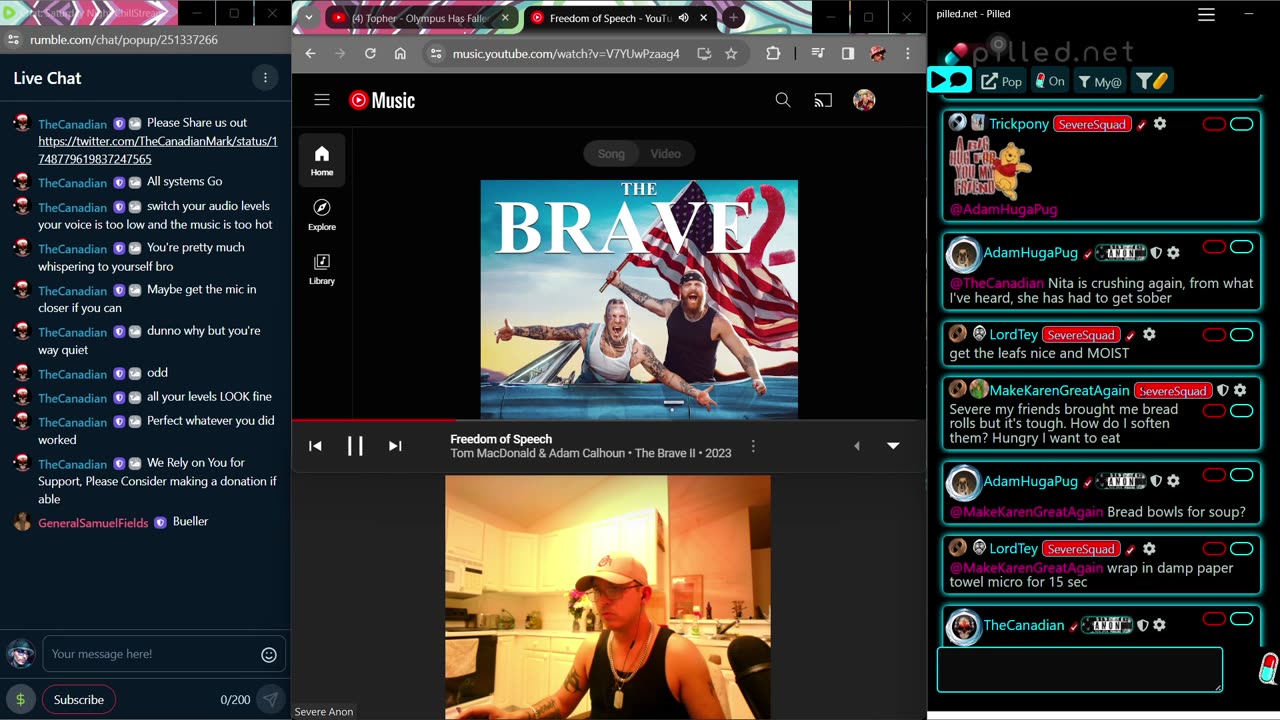Toggle the My@ mentions filter
The width and height of the screenshot is (1280, 720).
tap(1100, 81)
